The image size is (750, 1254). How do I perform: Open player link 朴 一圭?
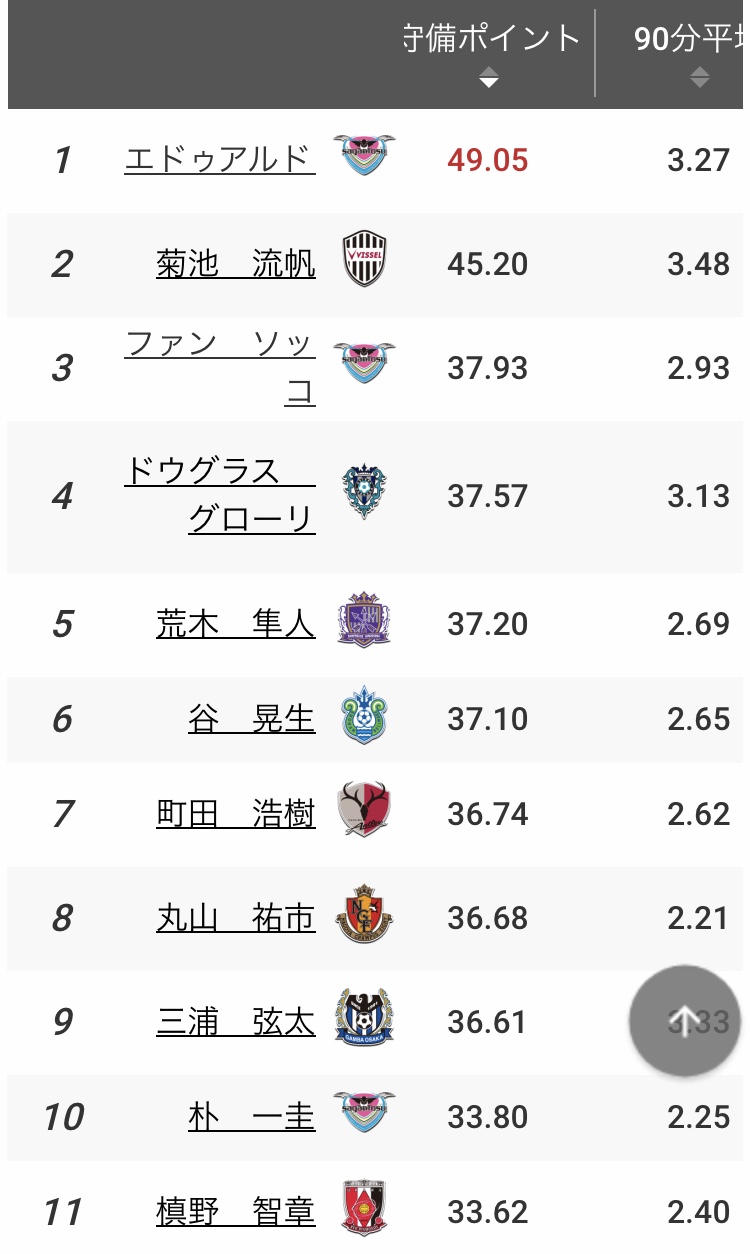click(252, 1116)
